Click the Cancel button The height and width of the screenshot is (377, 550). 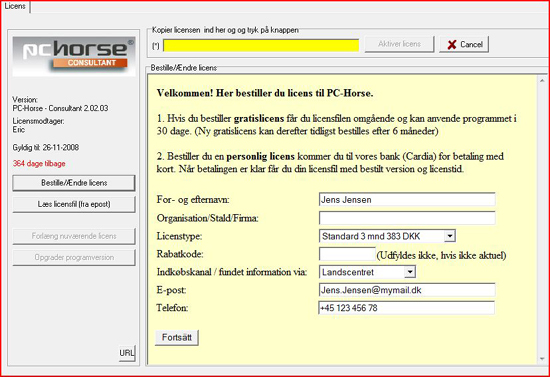click(x=464, y=45)
